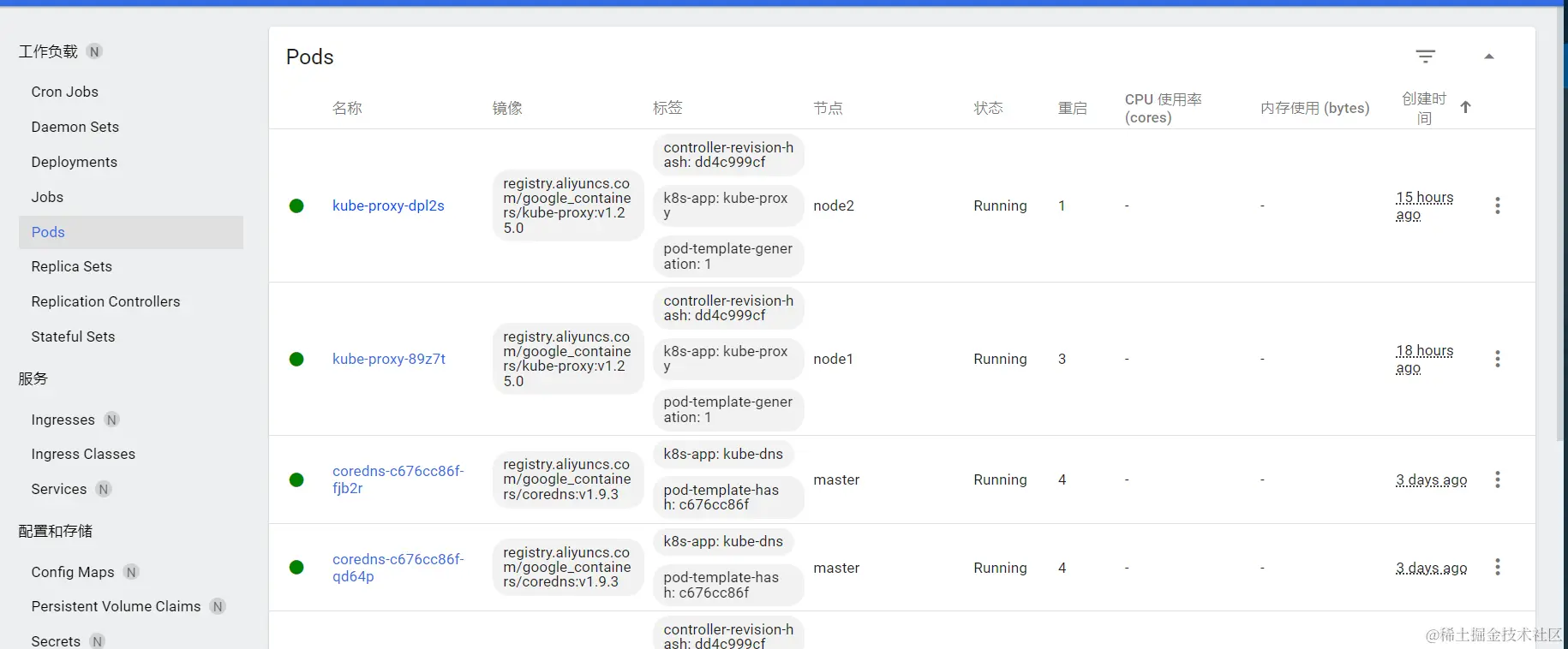Sort by creation time arrow icon
This screenshot has width=1568, height=649.
pyautogui.click(x=1466, y=107)
